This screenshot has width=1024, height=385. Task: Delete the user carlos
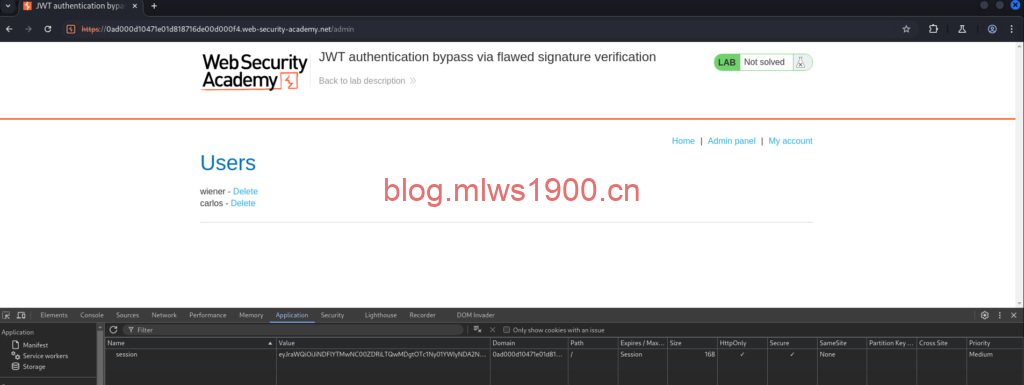[x=243, y=203]
